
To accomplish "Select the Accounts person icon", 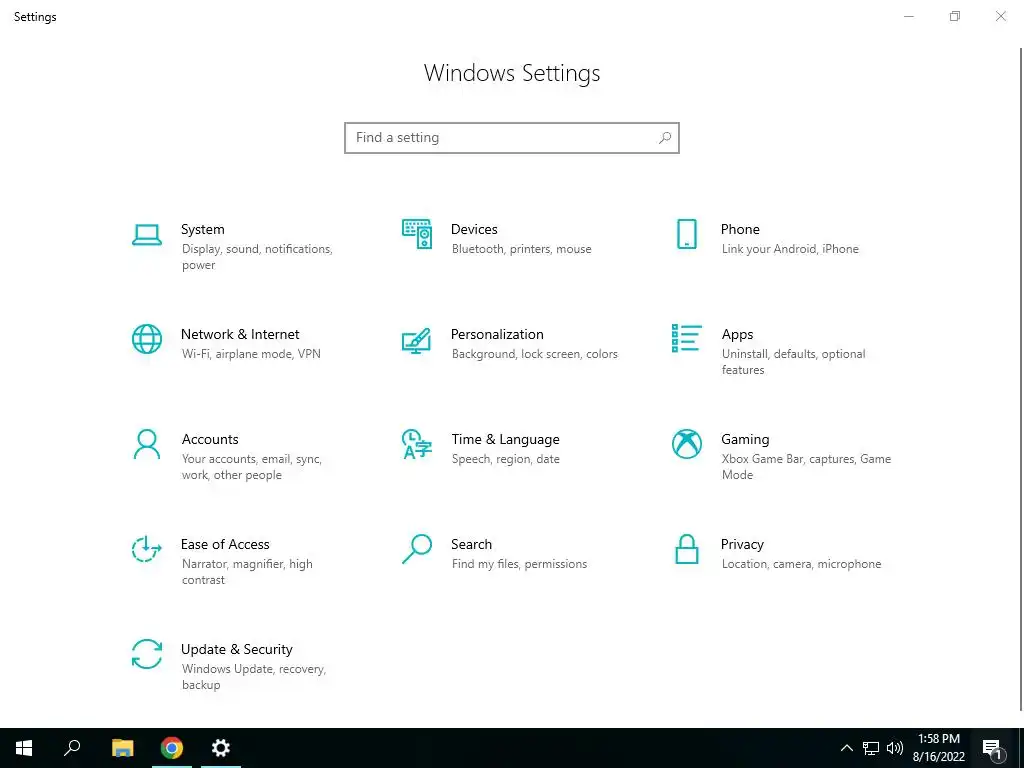I will click(x=147, y=444).
